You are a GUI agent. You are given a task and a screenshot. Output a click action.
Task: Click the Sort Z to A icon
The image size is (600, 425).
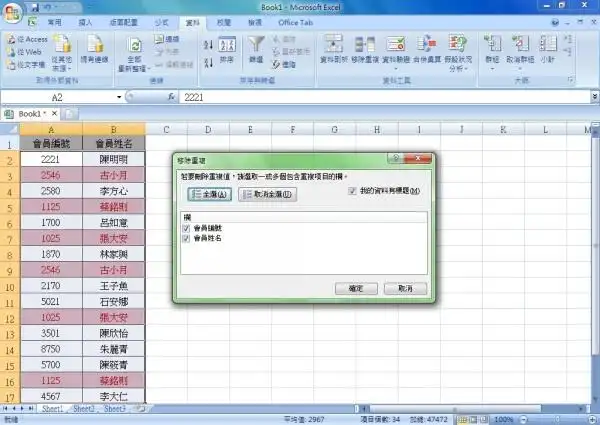208,62
